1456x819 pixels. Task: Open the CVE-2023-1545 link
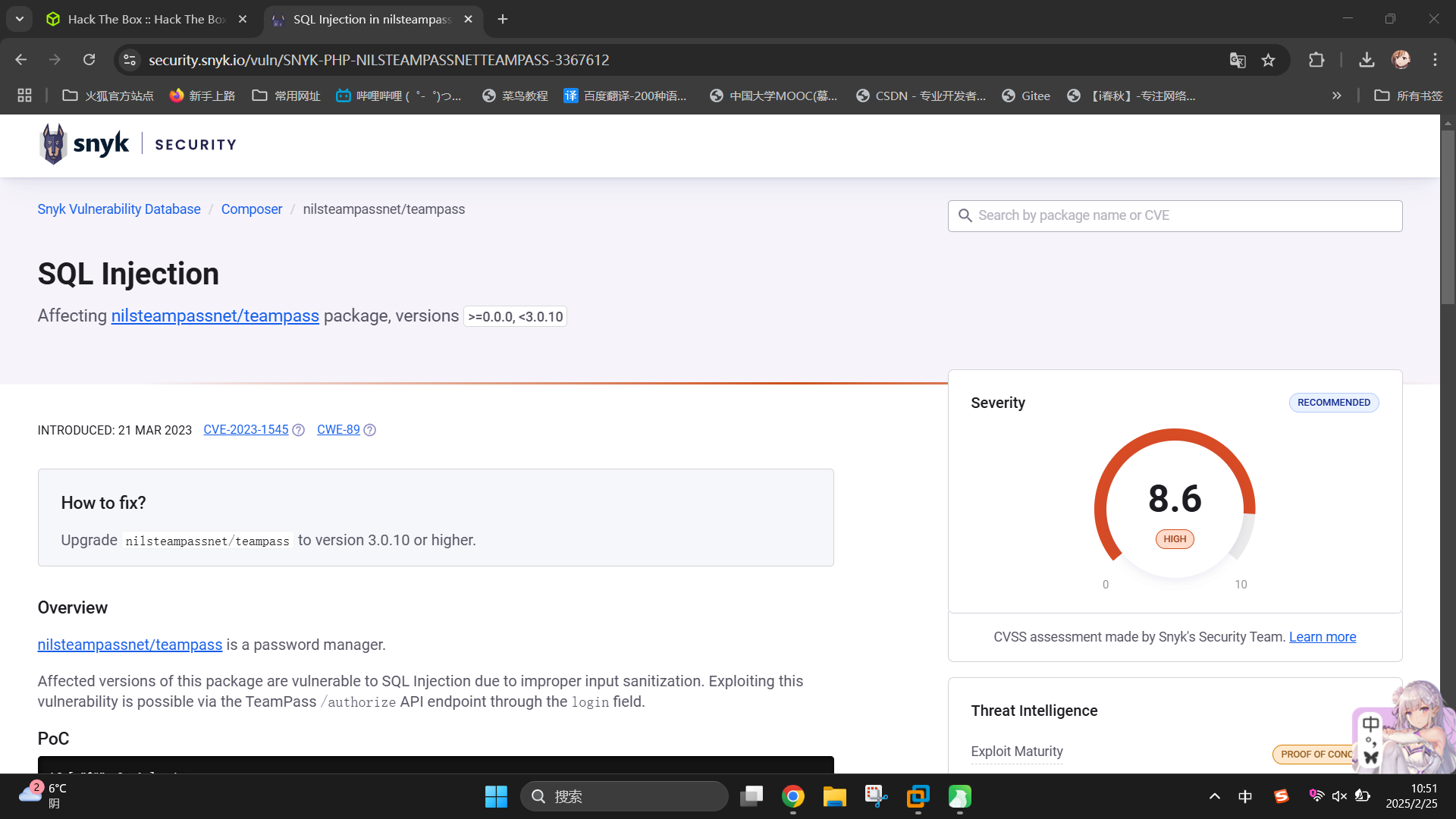(x=246, y=430)
